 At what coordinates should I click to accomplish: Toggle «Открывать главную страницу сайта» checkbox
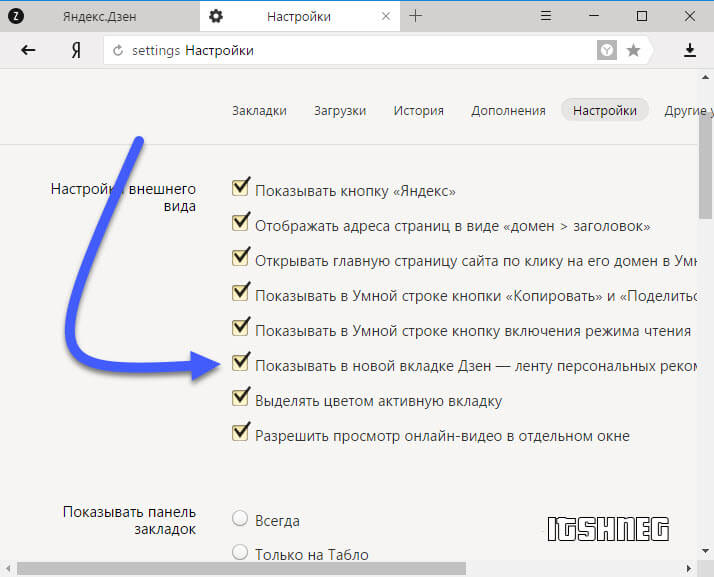(x=240, y=258)
